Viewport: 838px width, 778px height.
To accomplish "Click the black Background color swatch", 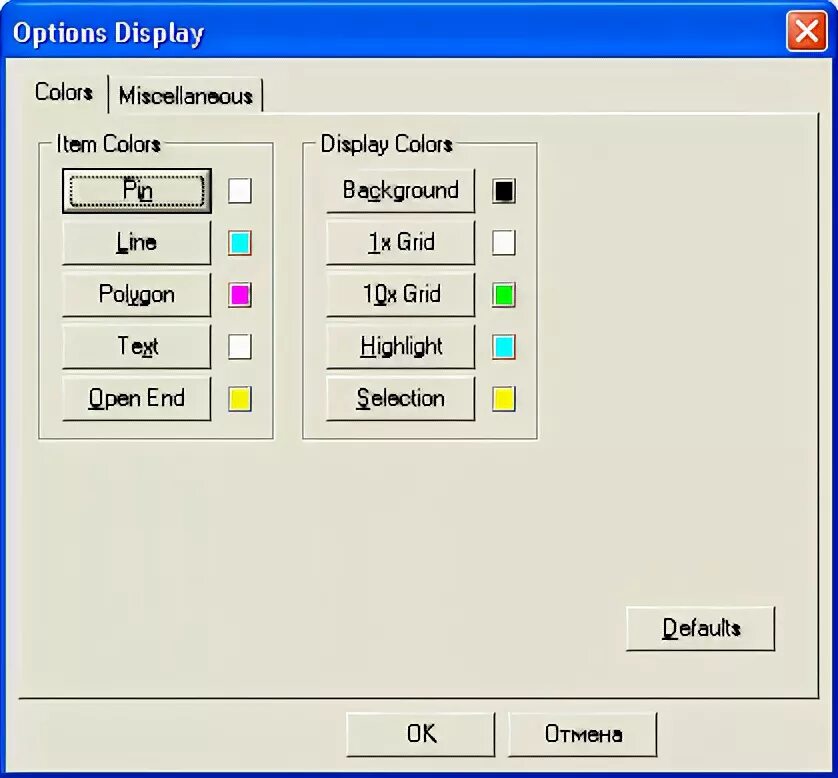I will click(503, 191).
